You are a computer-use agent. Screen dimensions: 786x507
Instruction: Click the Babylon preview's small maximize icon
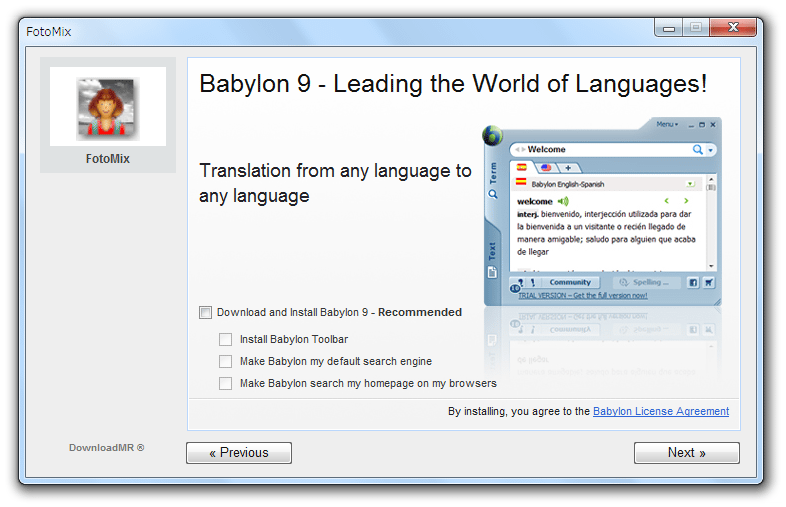[x=702, y=124]
